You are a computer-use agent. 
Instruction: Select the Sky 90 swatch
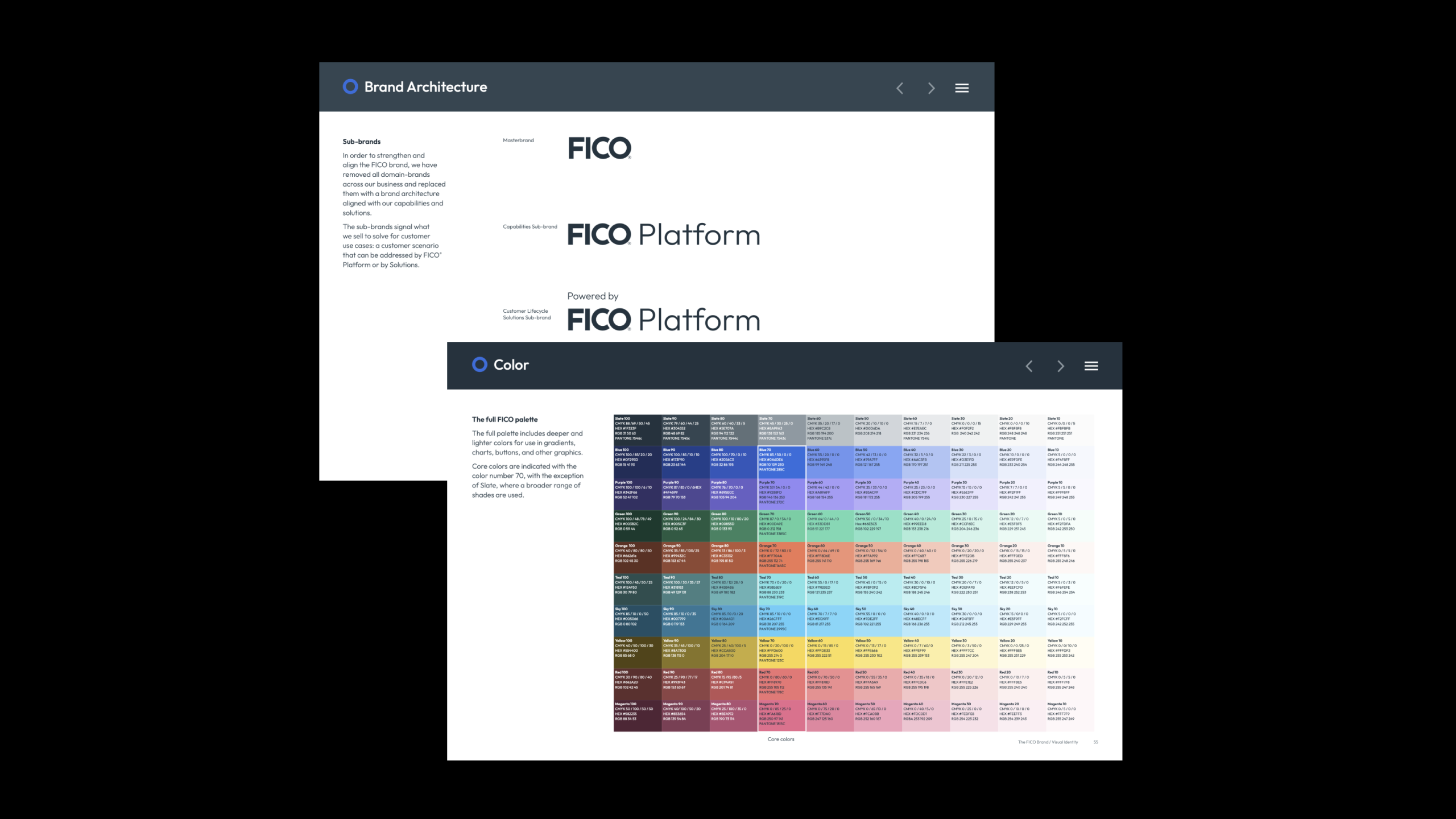pos(685,622)
